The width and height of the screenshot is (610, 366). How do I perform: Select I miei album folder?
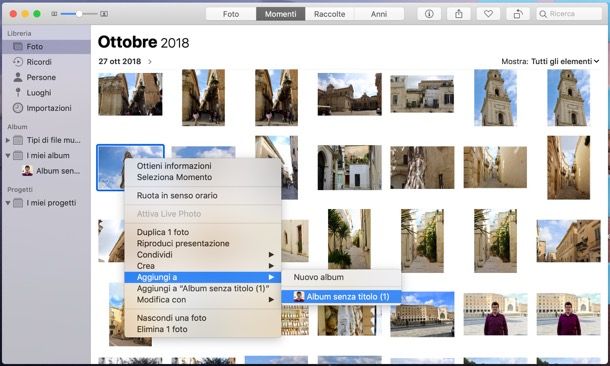[42, 156]
